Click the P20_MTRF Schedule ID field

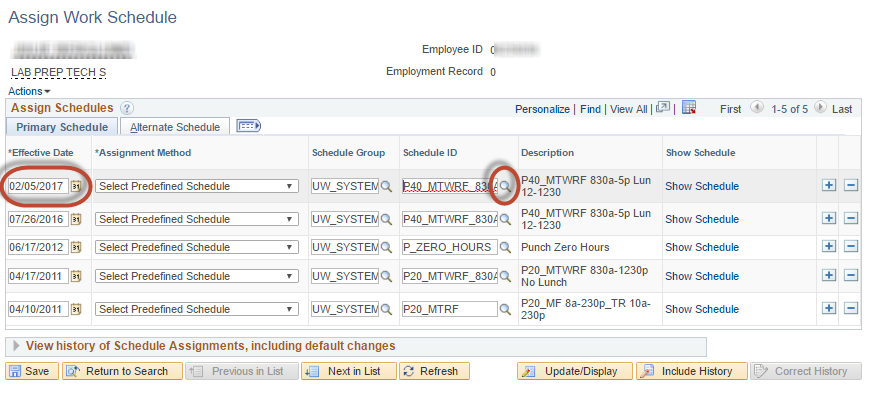click(x=450, y=309)
